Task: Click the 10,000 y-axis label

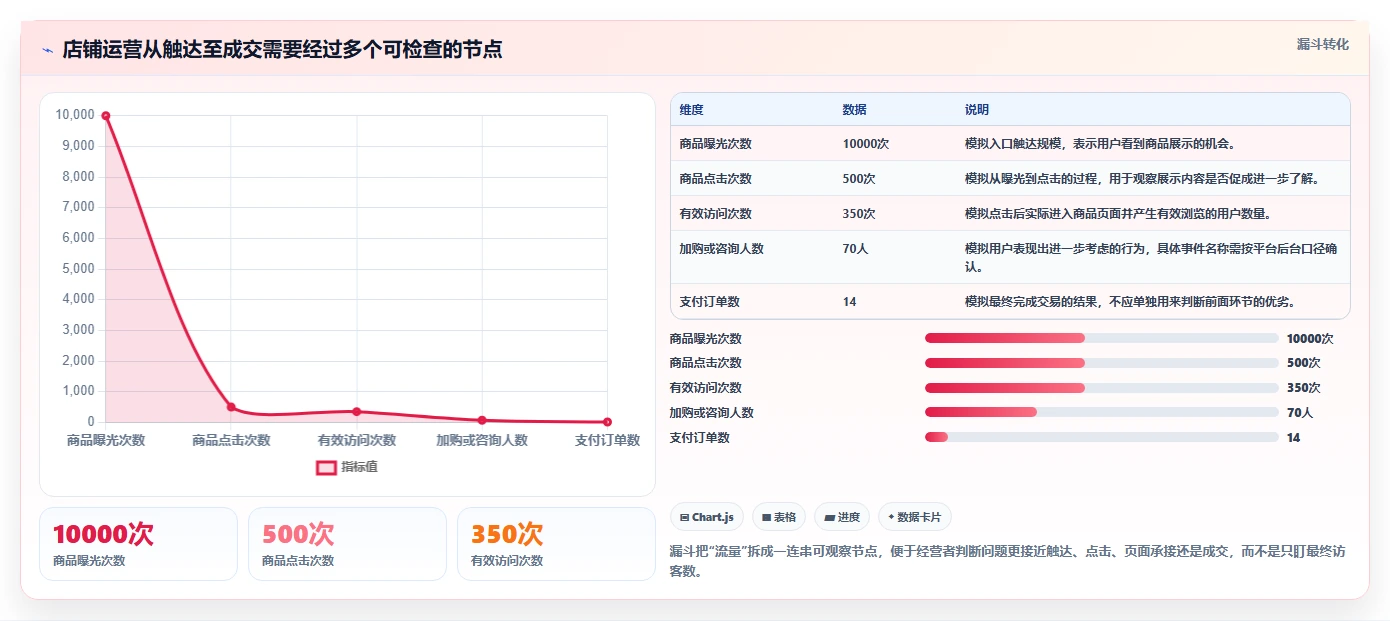Action: tap(75, 115)
